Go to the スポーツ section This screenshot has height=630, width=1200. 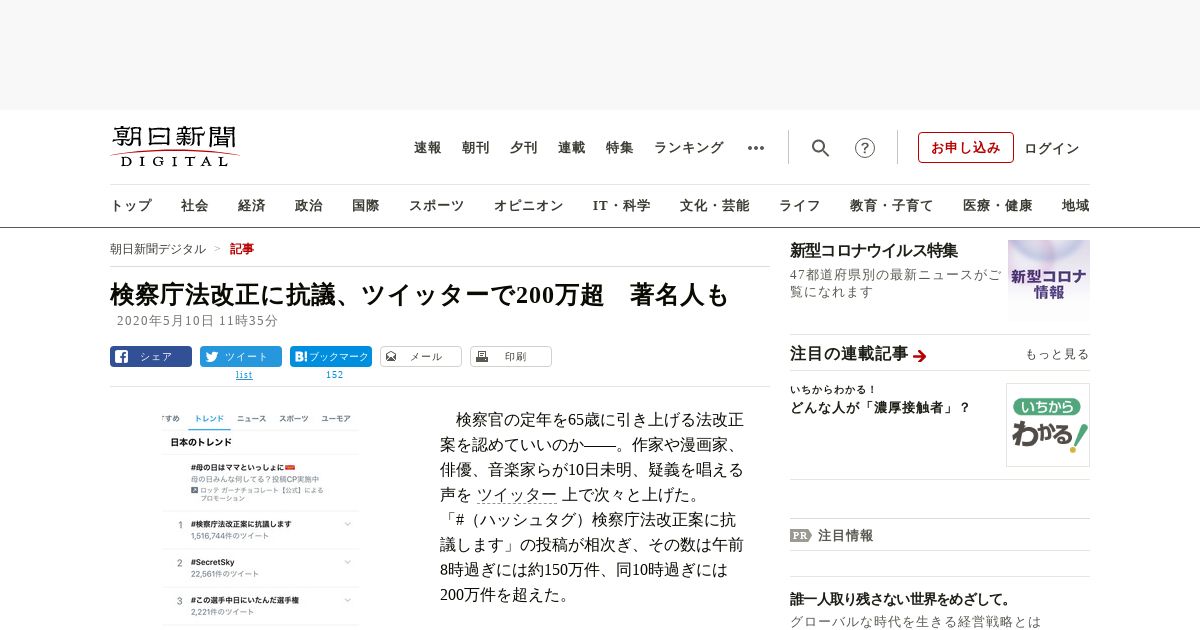(436, 206)
